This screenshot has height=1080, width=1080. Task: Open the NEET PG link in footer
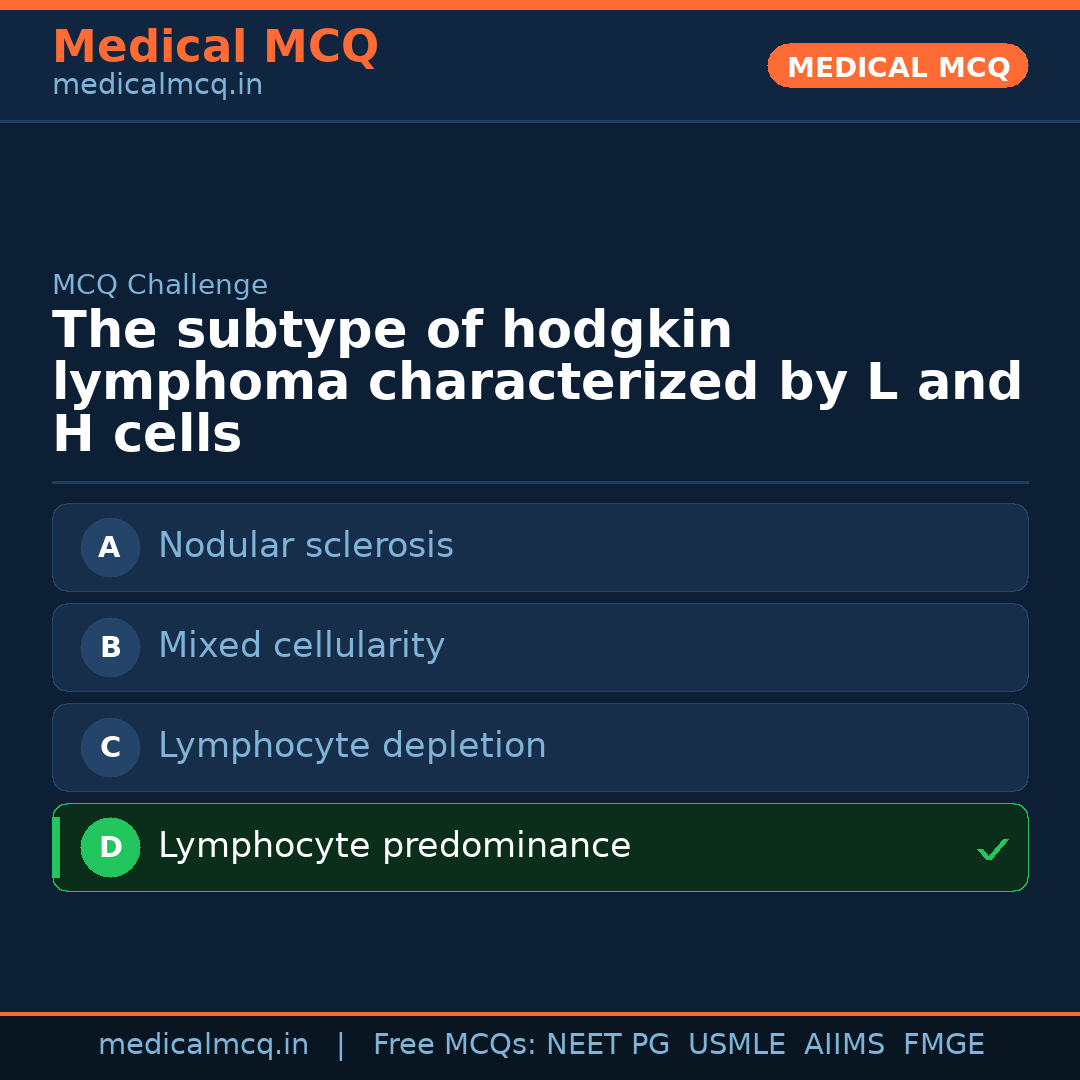click(607, 1044)
